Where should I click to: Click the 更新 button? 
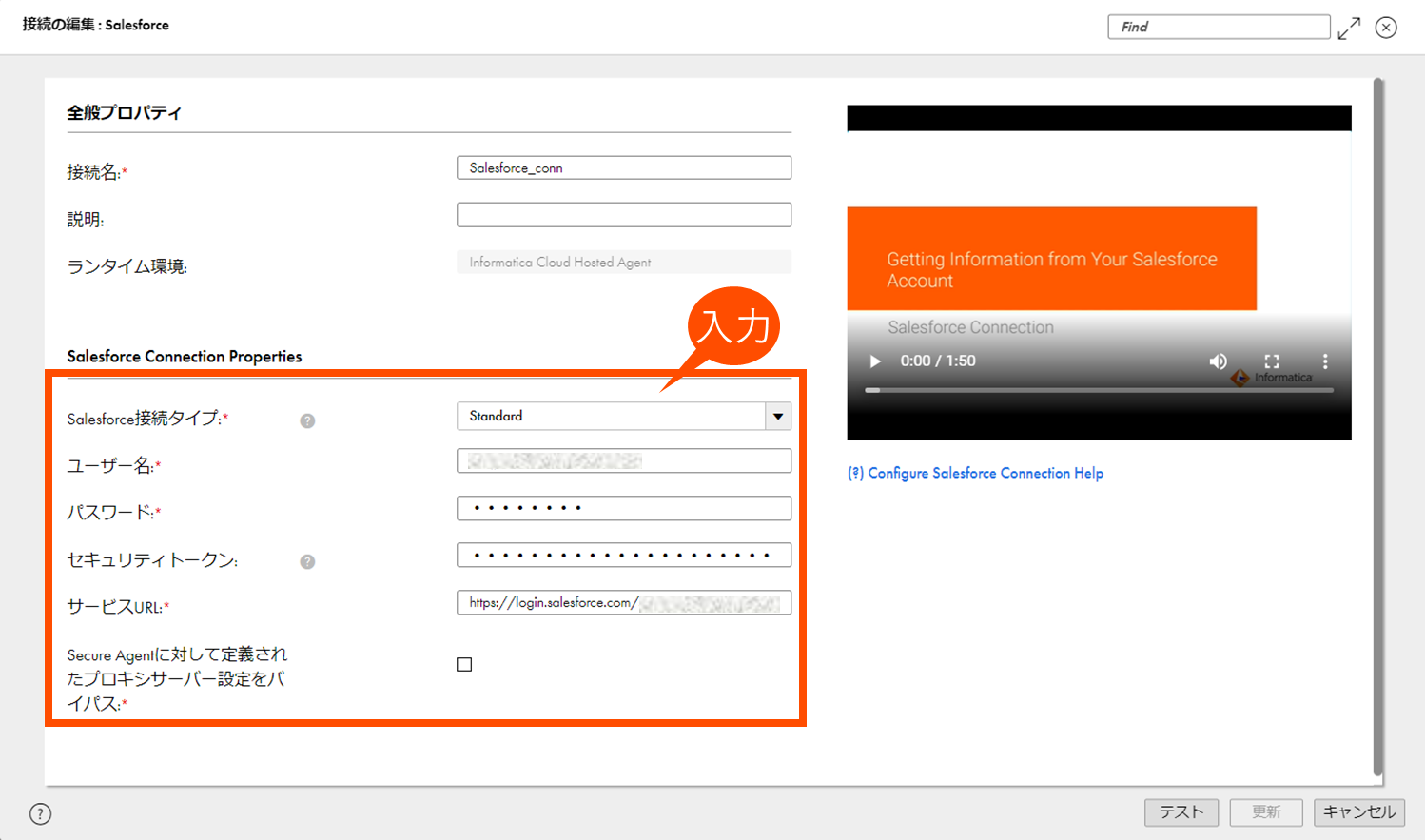point(1266,811)
